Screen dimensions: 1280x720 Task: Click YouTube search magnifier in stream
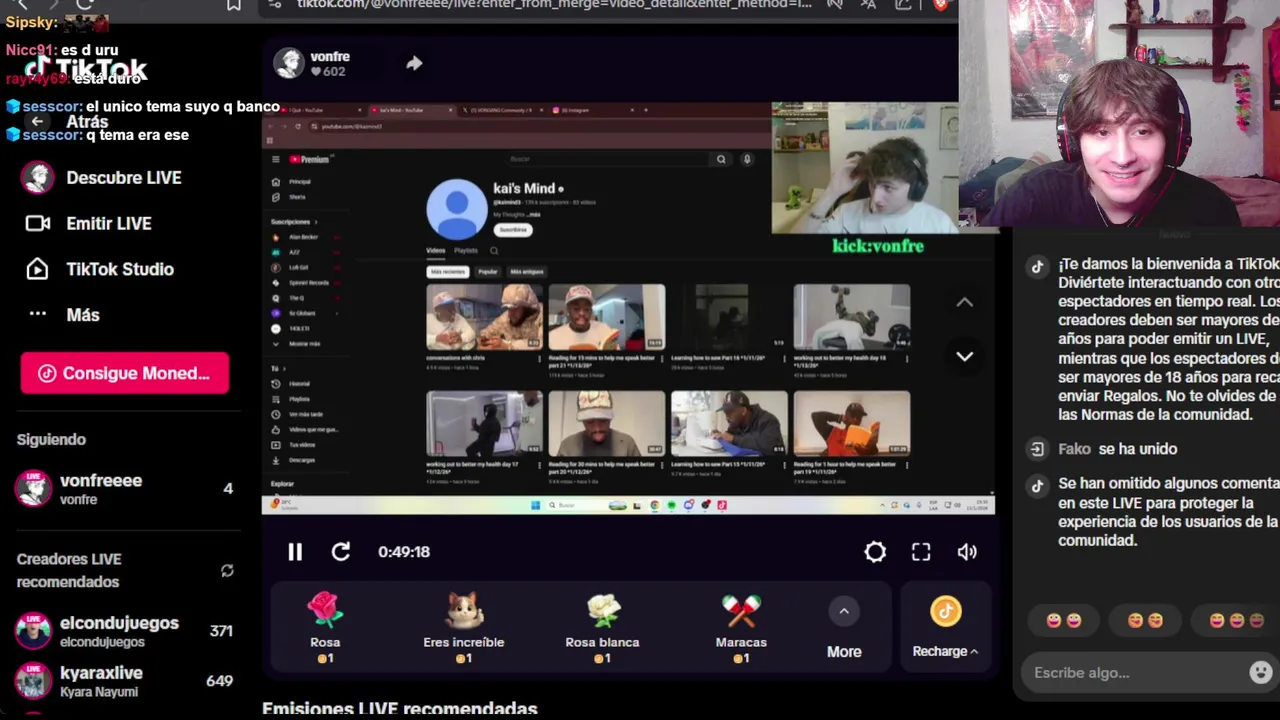(721, 159)
